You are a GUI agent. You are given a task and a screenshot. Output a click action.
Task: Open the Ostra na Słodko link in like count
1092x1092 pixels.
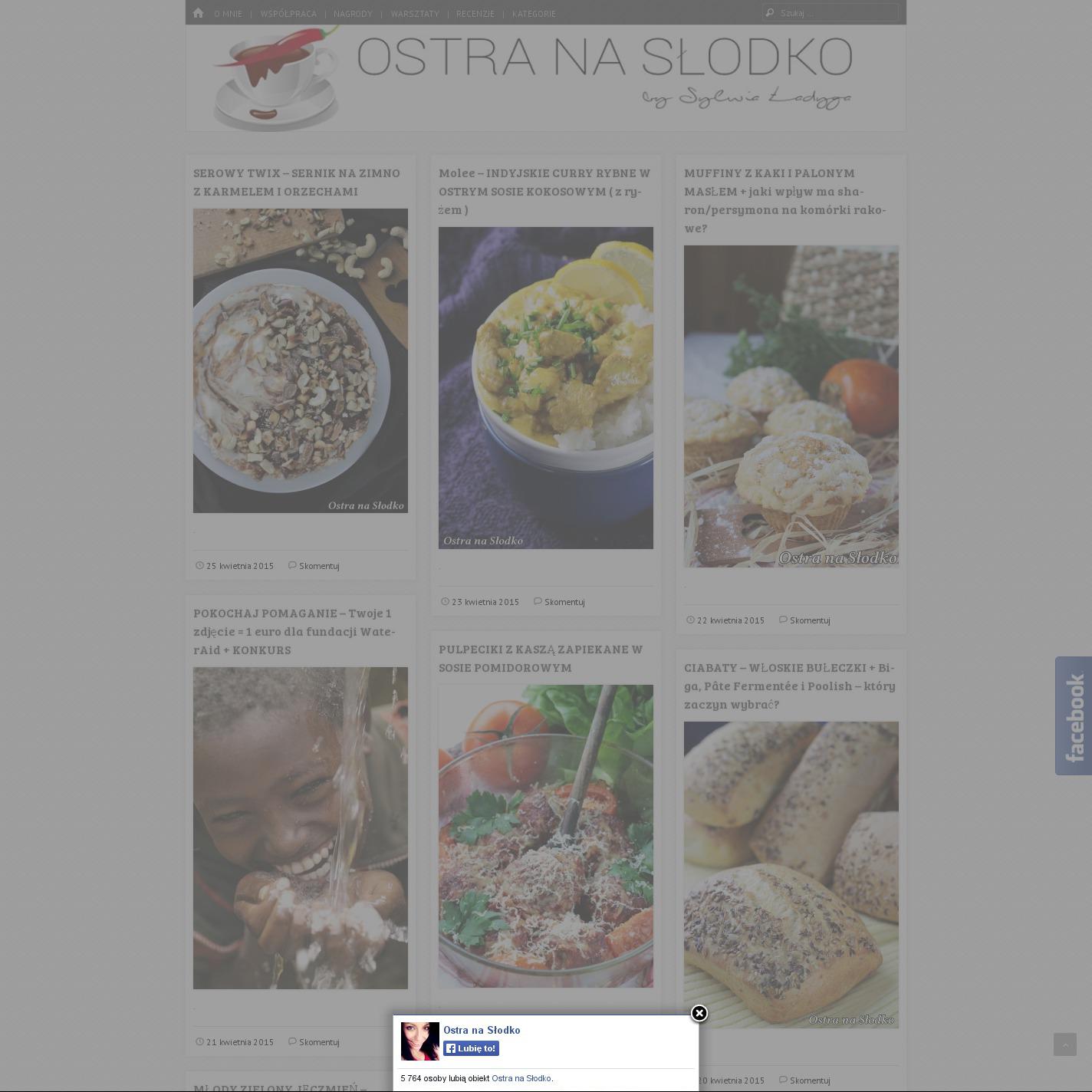(521, 1078)
